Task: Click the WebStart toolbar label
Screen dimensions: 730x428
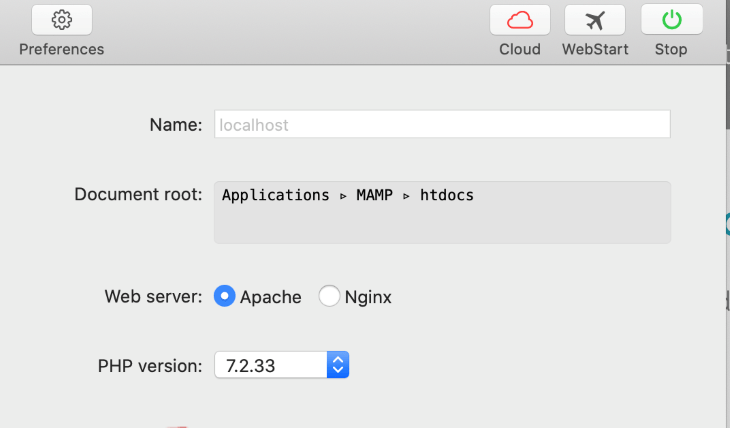Action: tap(595, 49)
